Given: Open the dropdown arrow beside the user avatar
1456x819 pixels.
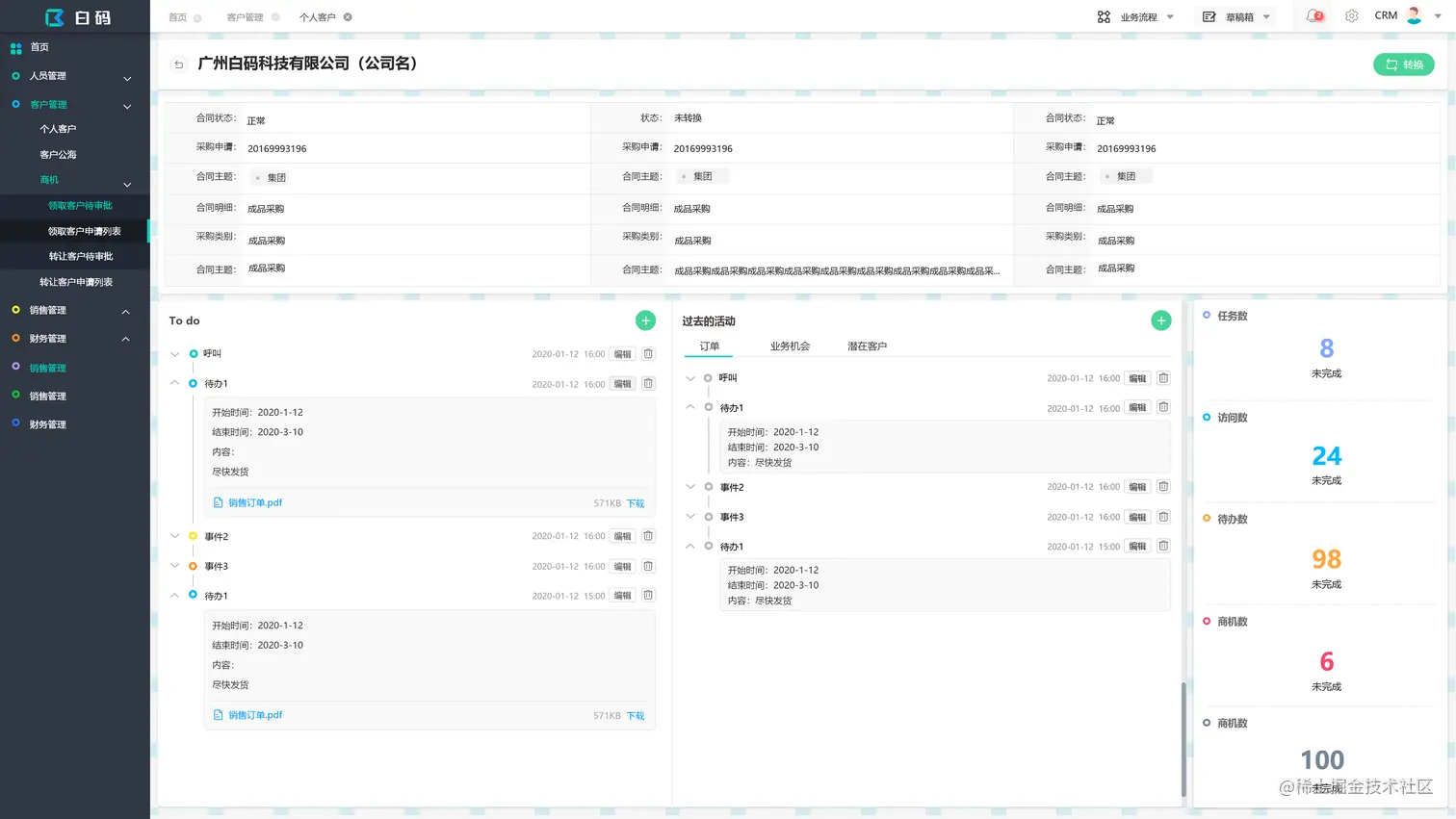Looking at the screenshot, I should click(1438, 16).
